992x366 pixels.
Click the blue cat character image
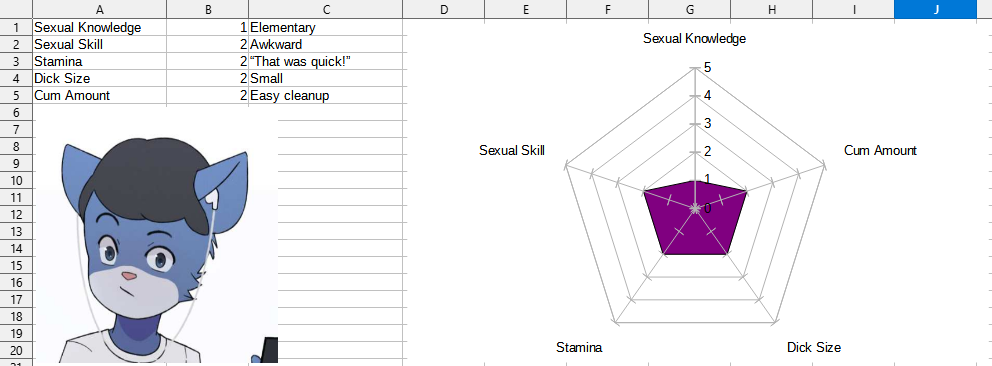[155, 240]
